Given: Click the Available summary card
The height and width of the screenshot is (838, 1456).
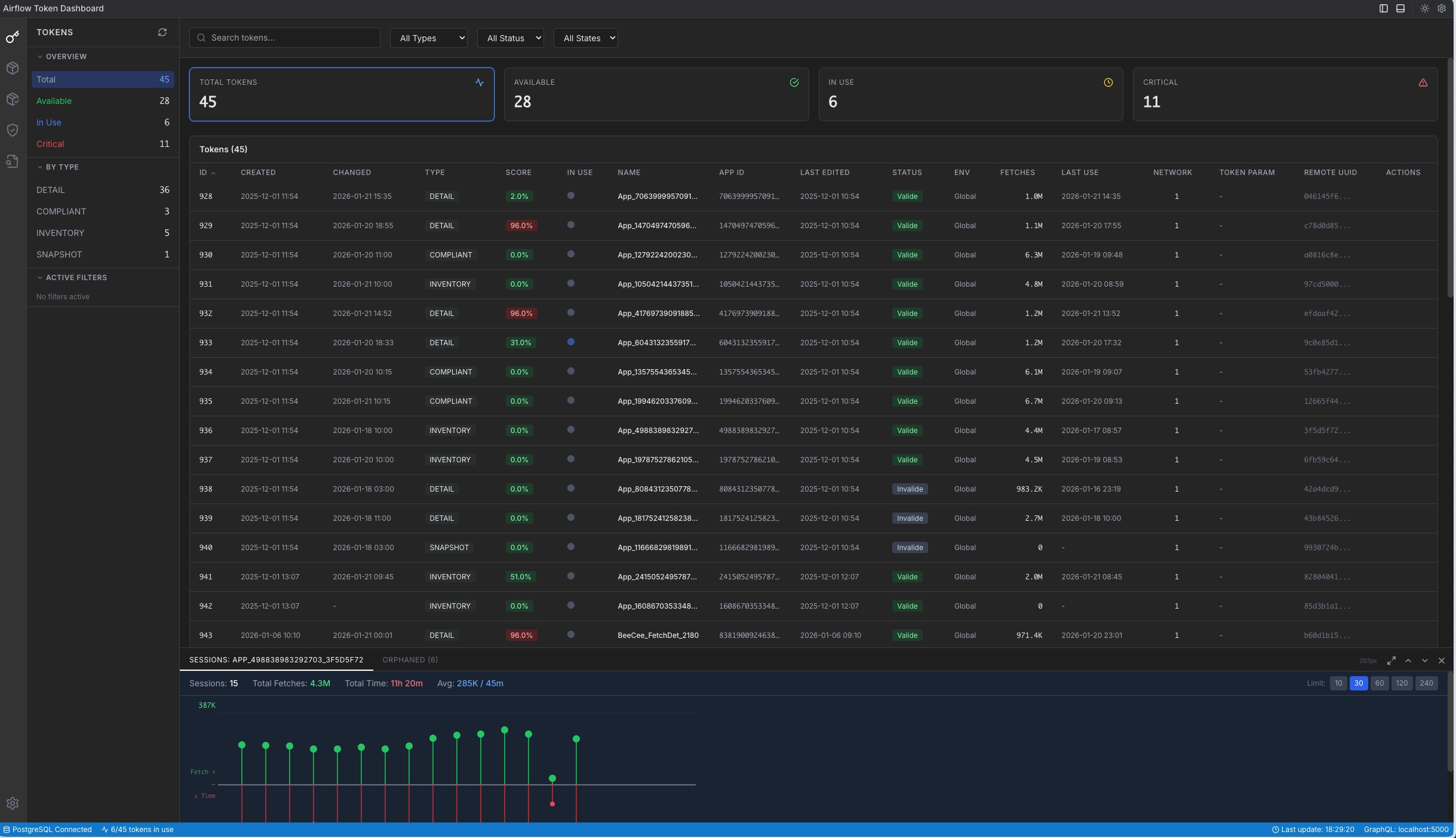Looking at the screenshot, I should click(656, 94).
